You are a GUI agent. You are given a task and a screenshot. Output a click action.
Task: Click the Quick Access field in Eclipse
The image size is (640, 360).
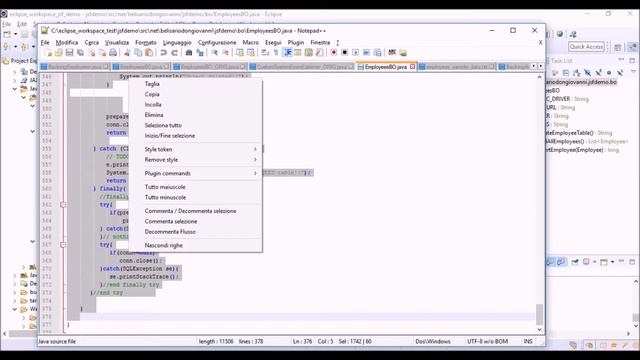[586, 47]
